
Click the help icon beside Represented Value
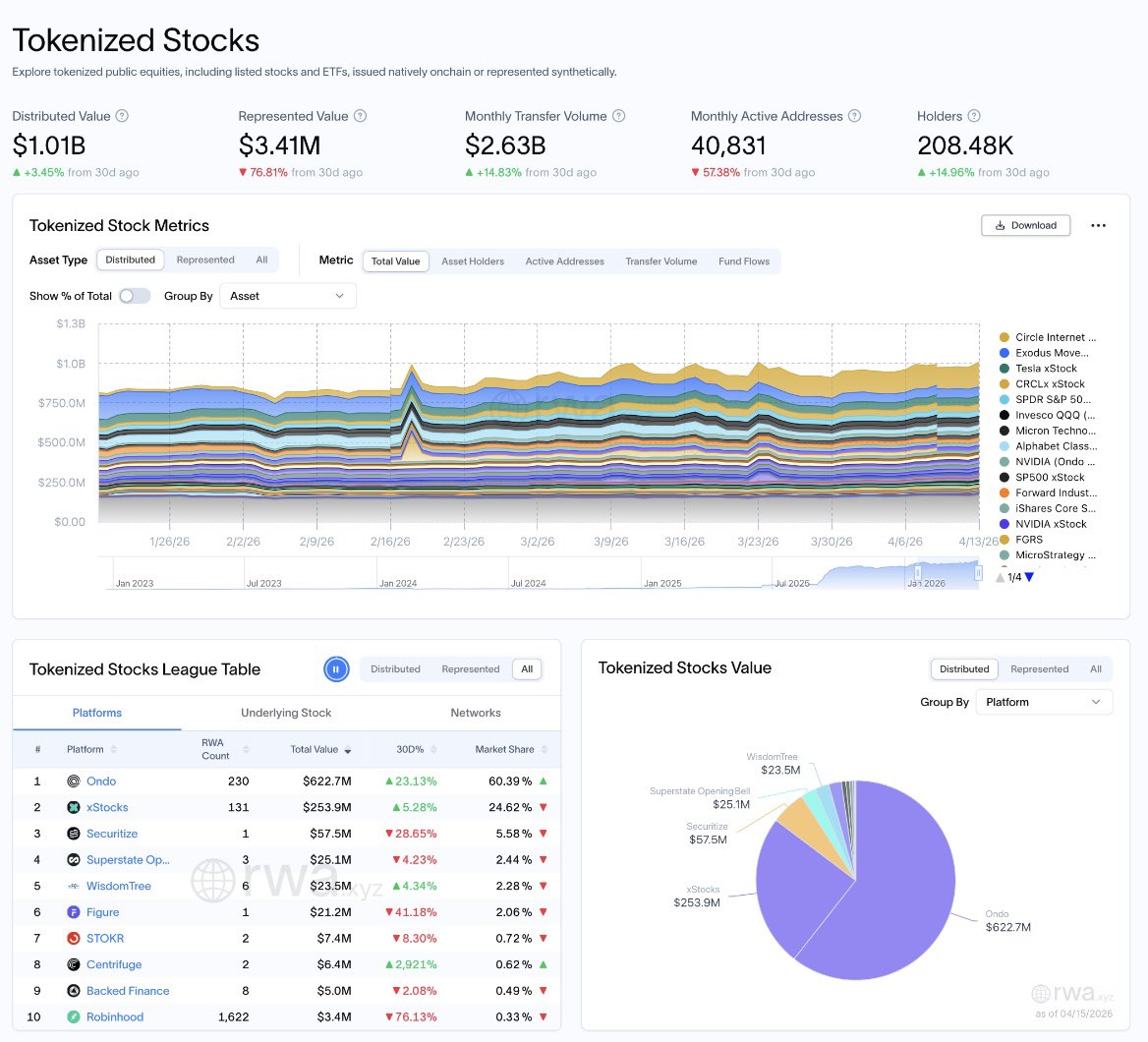[x=360, y=116]
